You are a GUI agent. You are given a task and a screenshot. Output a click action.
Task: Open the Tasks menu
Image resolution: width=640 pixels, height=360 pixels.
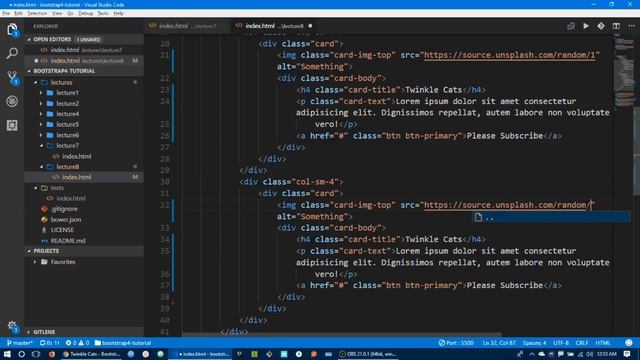click(103, 13)
